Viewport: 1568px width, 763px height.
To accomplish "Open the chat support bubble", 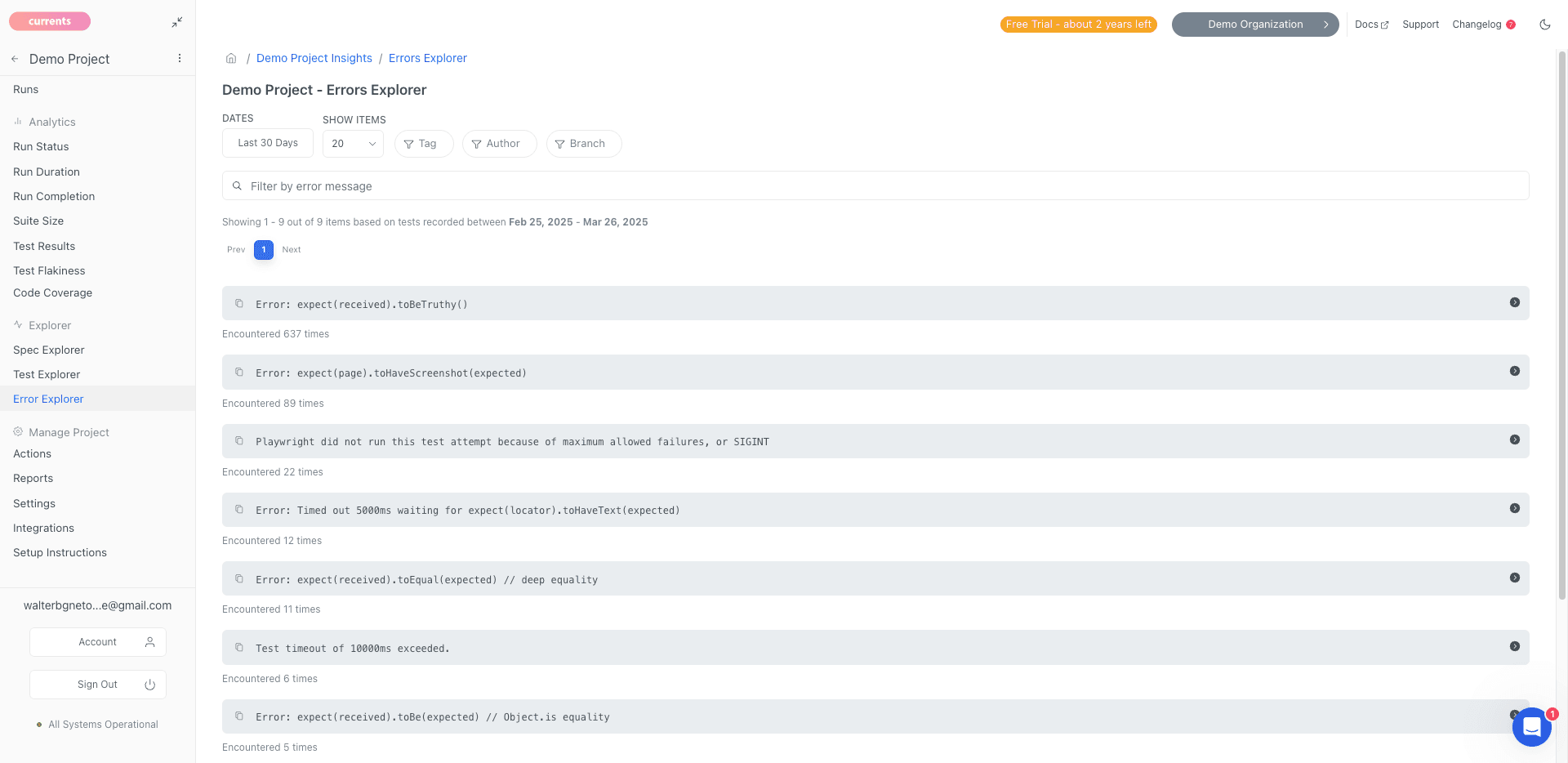I will [1532, 726].
